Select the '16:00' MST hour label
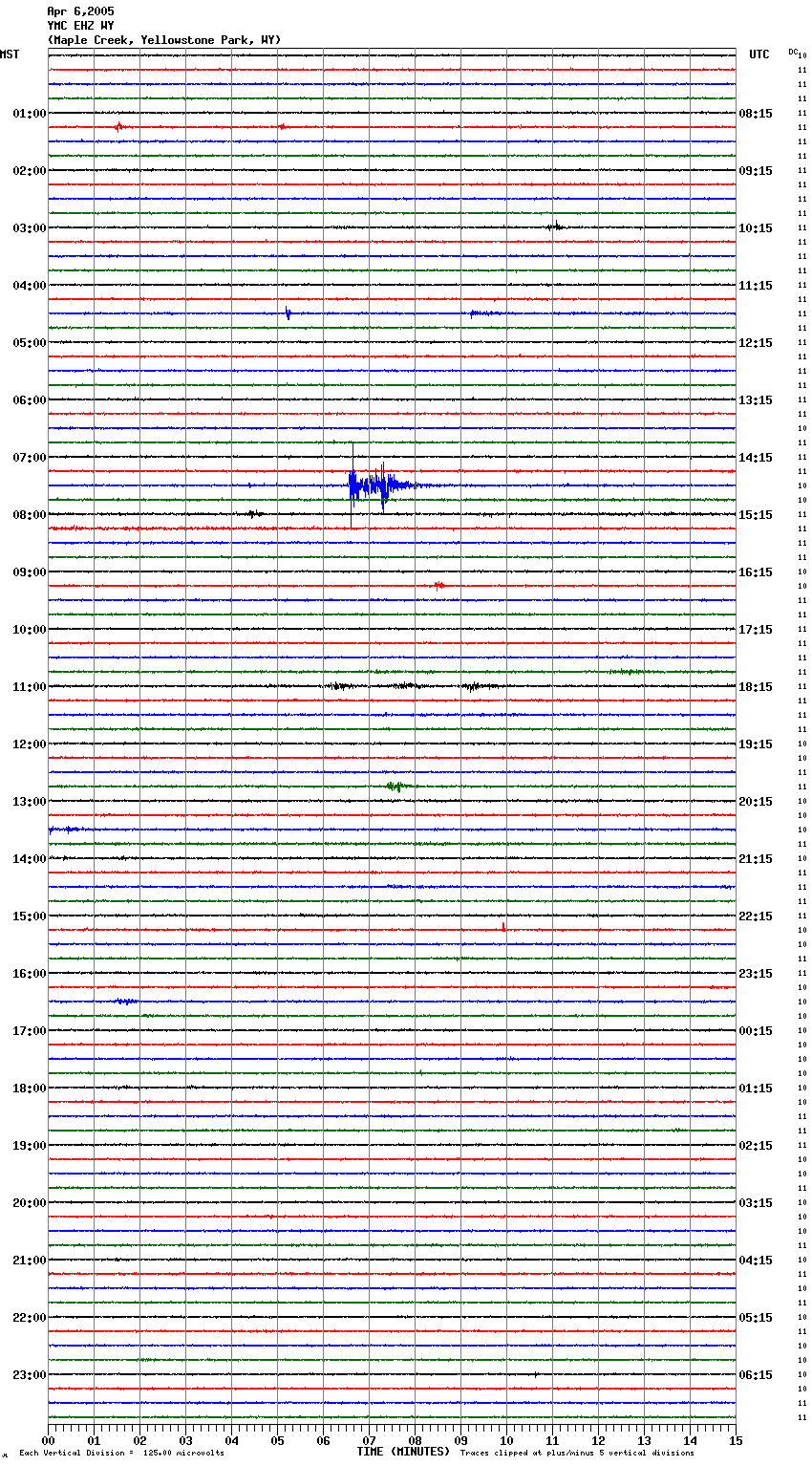Screen dimensions: 812x1466 [30, 974]
